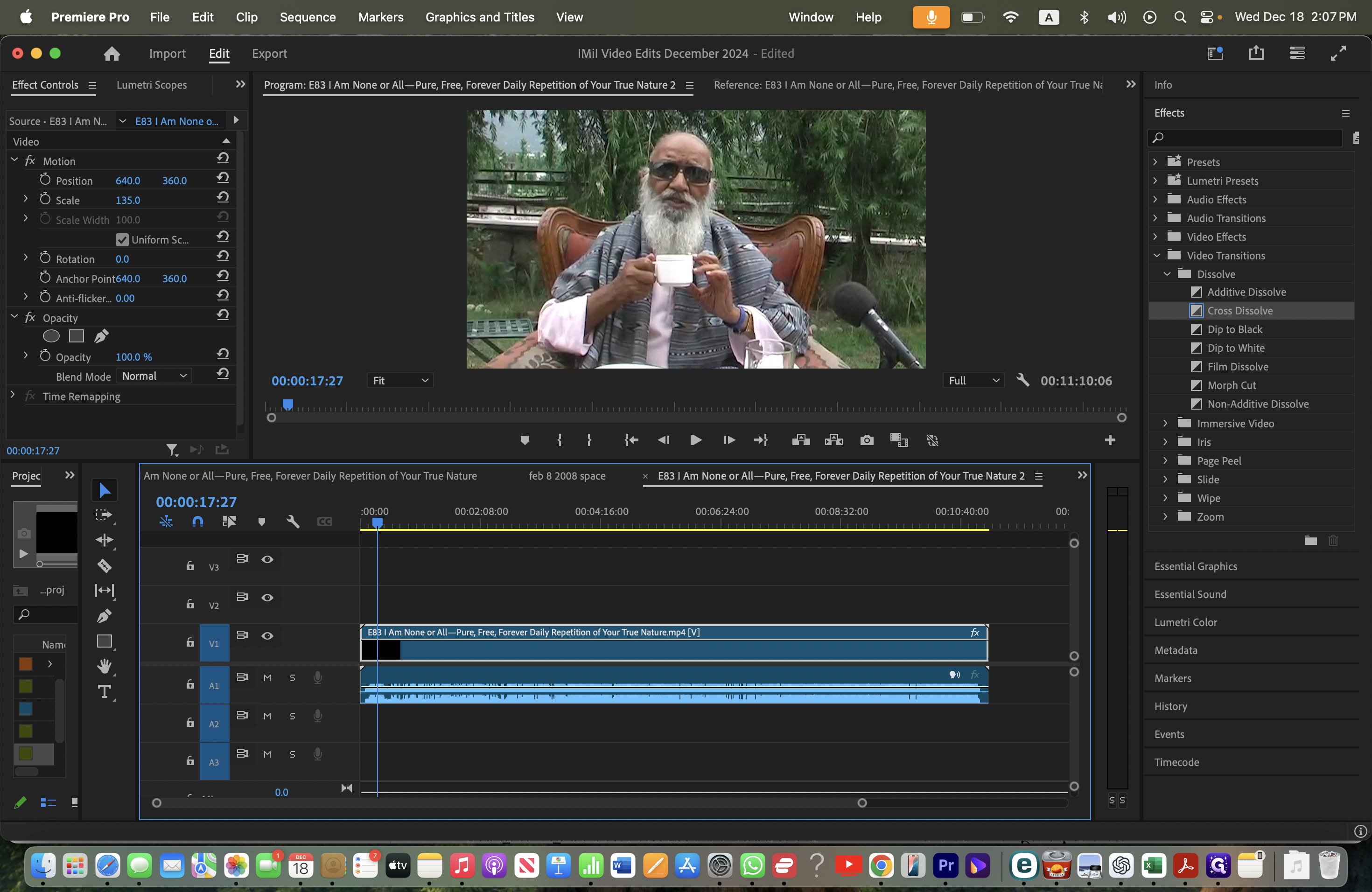
Task: Play the program monitor
Action: pyautogui.click(x=696, y=440)
